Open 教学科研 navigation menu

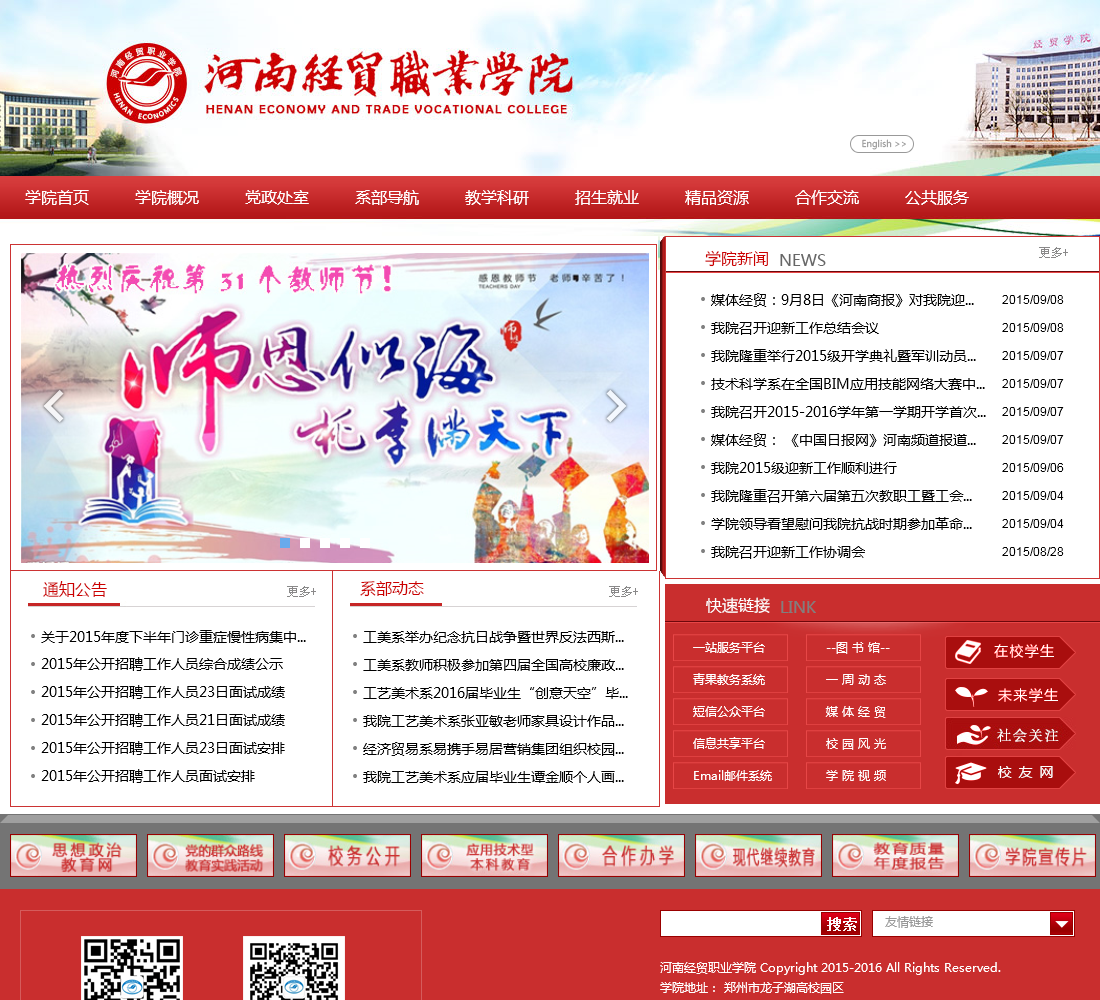click(497, 198)
